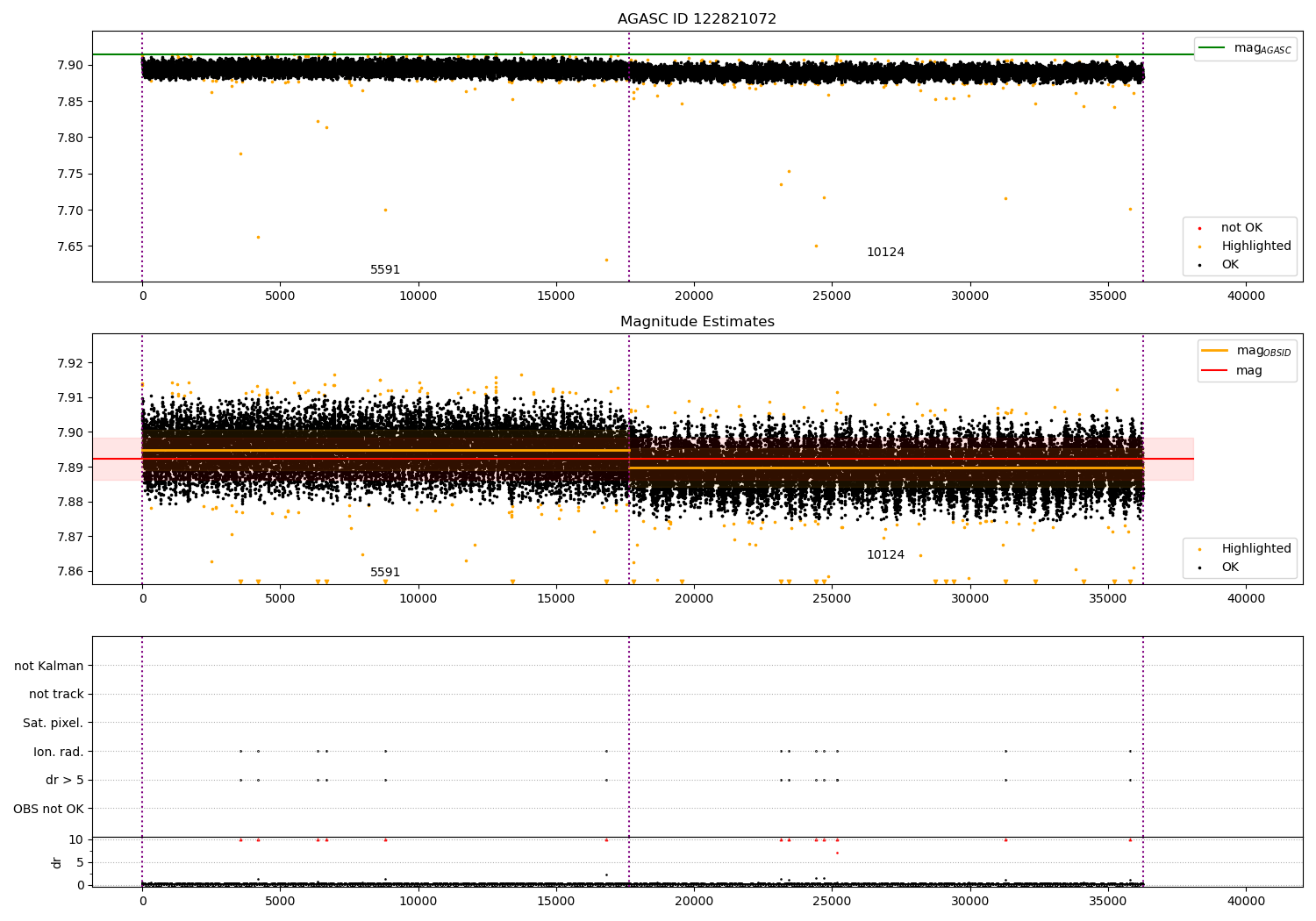1316x921 pixels.
Task: Click the 40000 x-tick under the dr plot
Action: [1246, 901]
